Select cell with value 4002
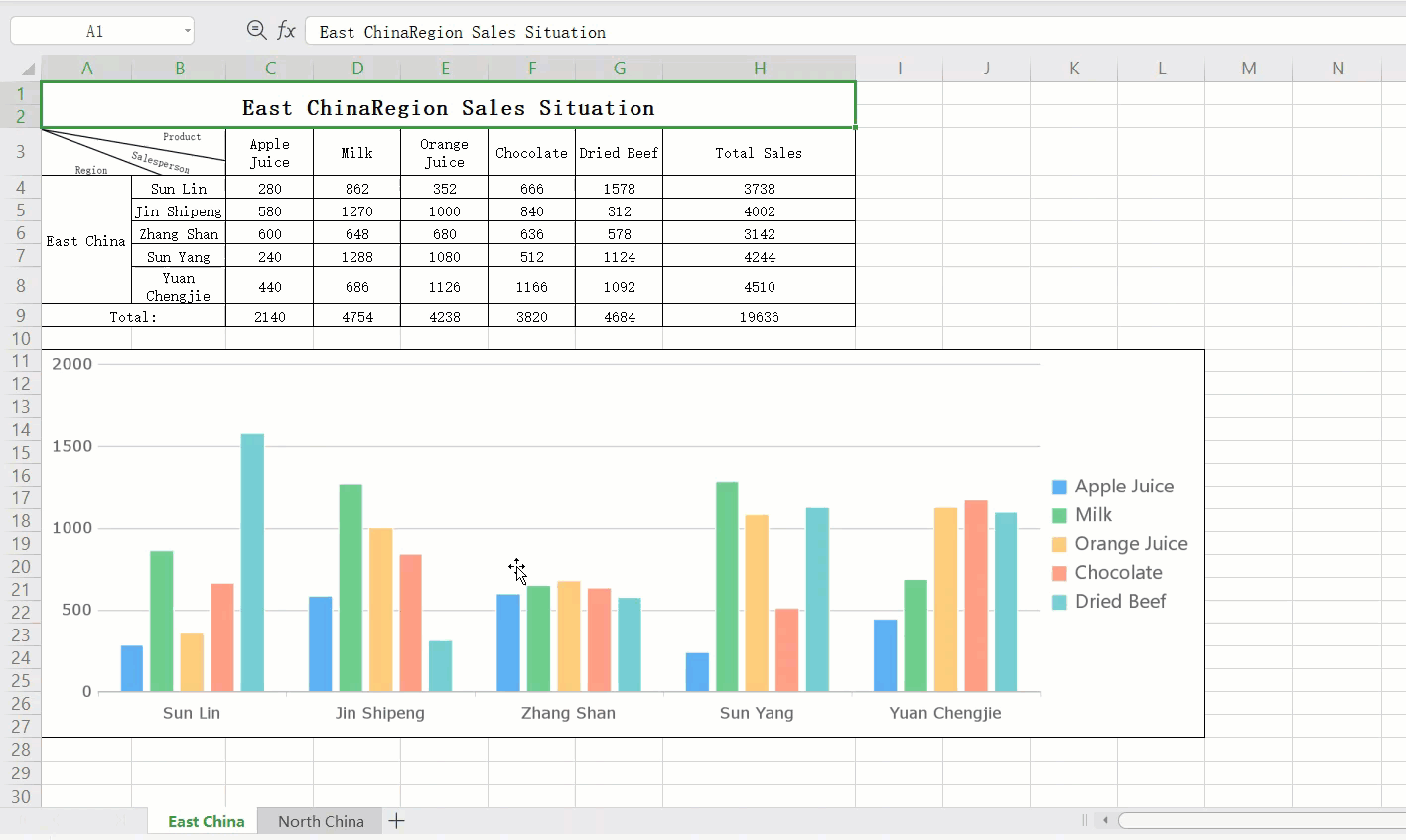The image size is (1406, 840). tap(759, 210)
